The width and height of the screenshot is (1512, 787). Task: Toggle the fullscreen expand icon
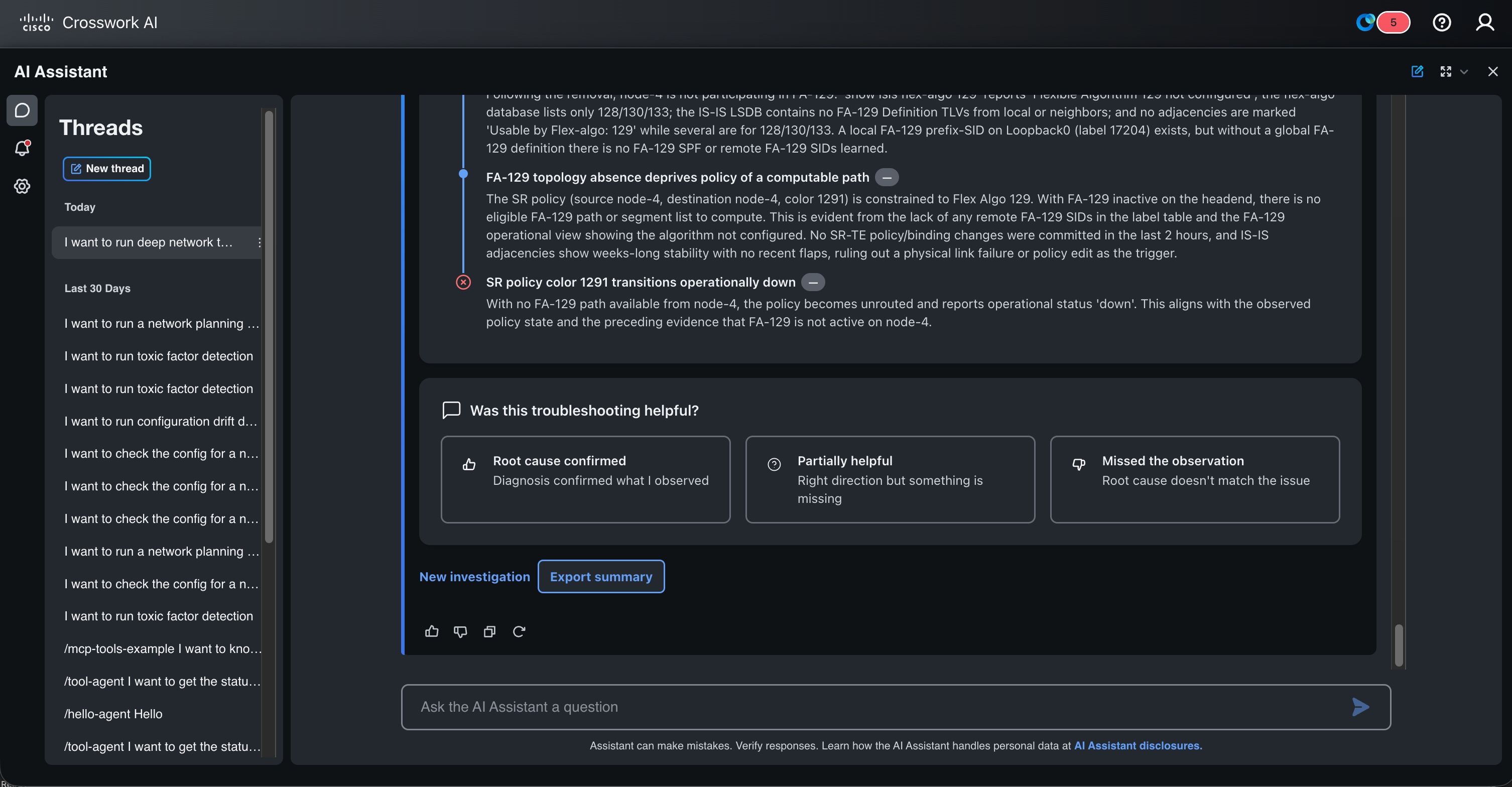pyautogui.click(x=1446, y=72)
